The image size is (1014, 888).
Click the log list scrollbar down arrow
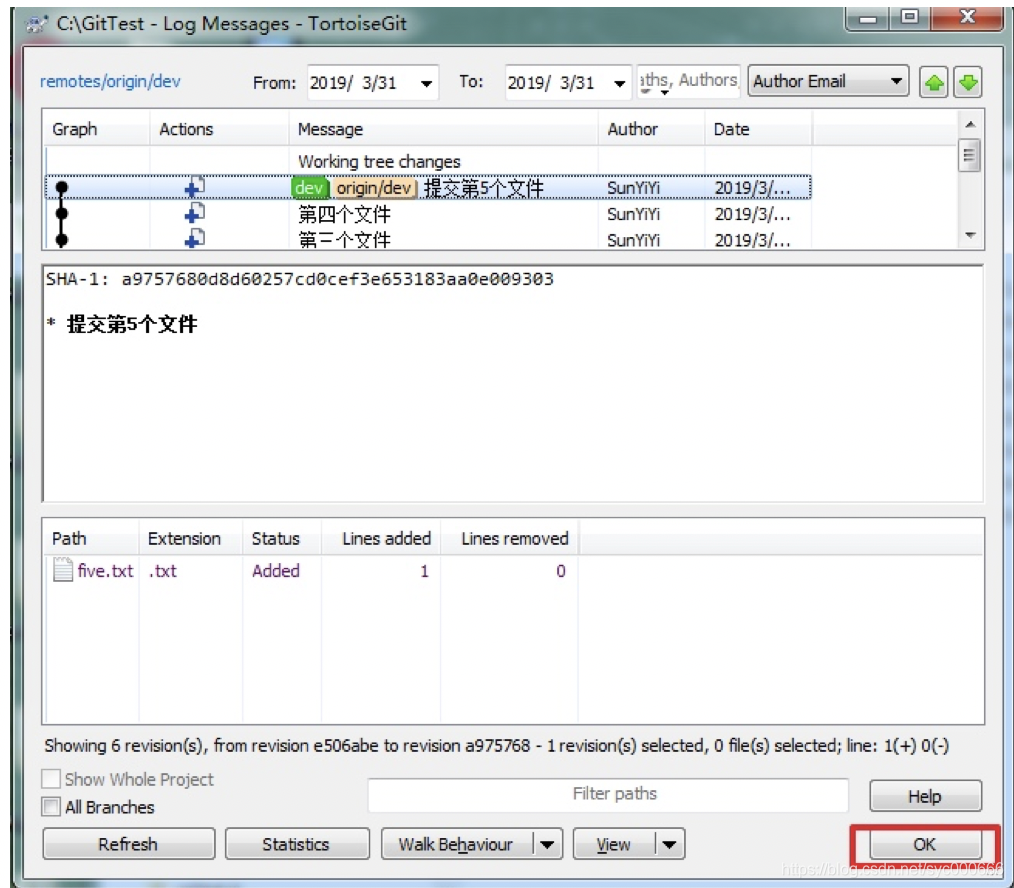tap(969, 235)
